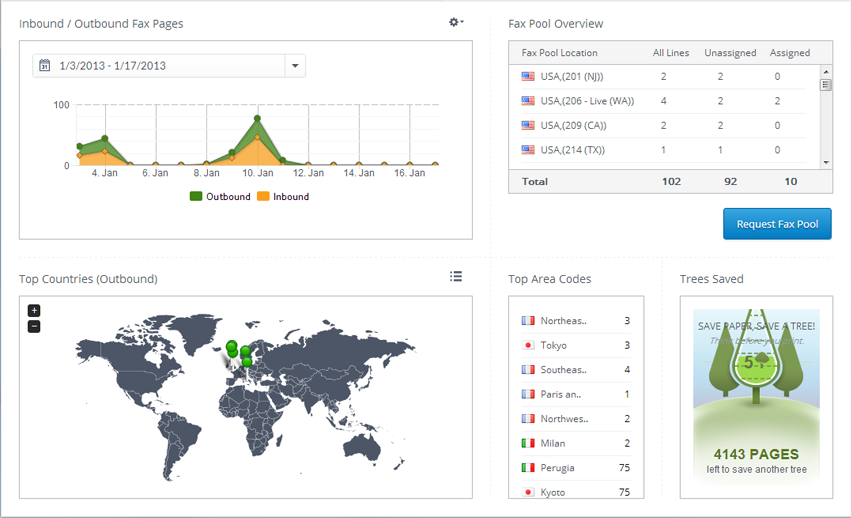Click the fax pool scrollbar thumb
This screenshot has height=518, width=851.
click(x=826, y=85)
